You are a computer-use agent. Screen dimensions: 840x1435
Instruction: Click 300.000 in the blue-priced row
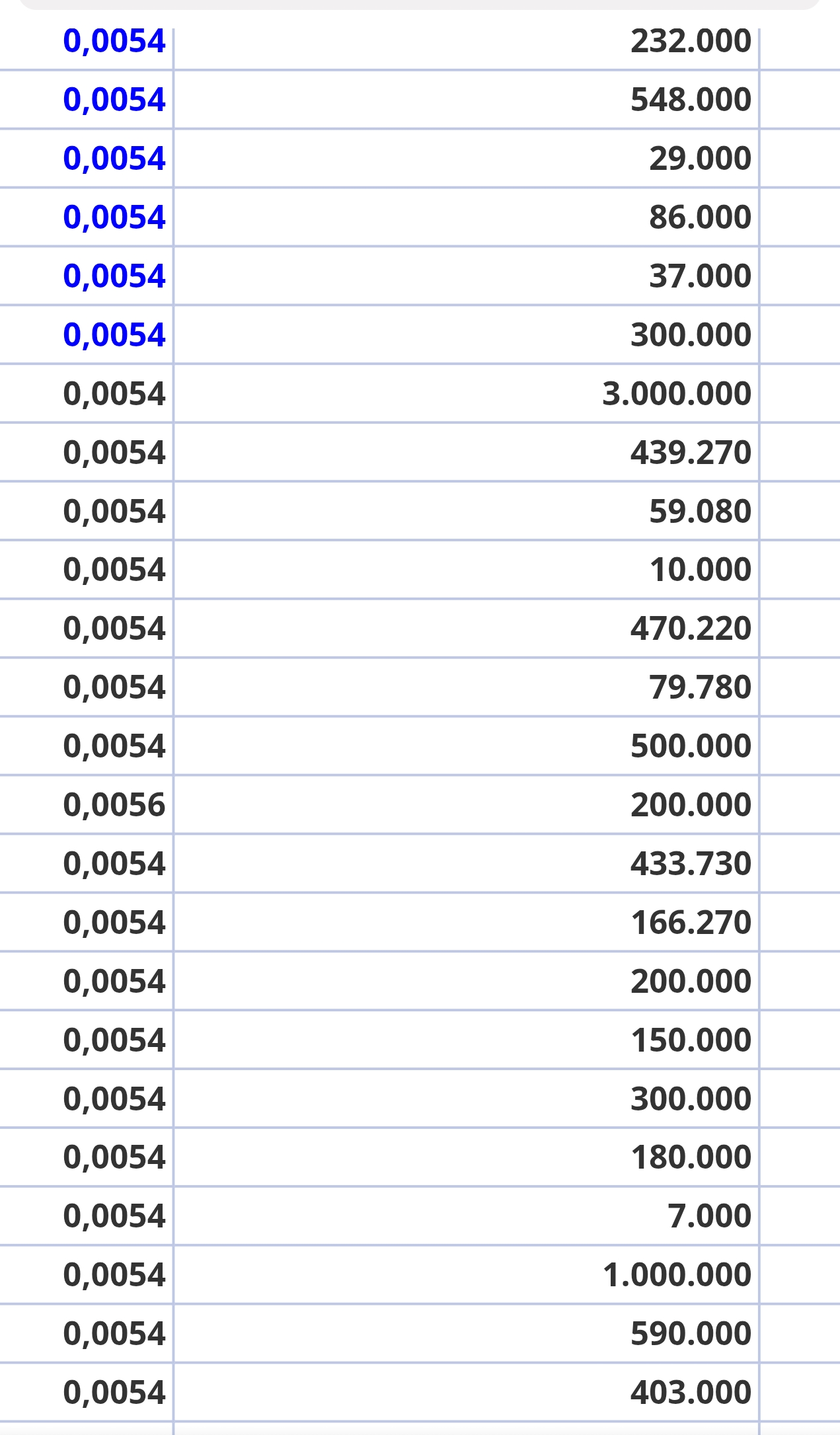(691, 334)
